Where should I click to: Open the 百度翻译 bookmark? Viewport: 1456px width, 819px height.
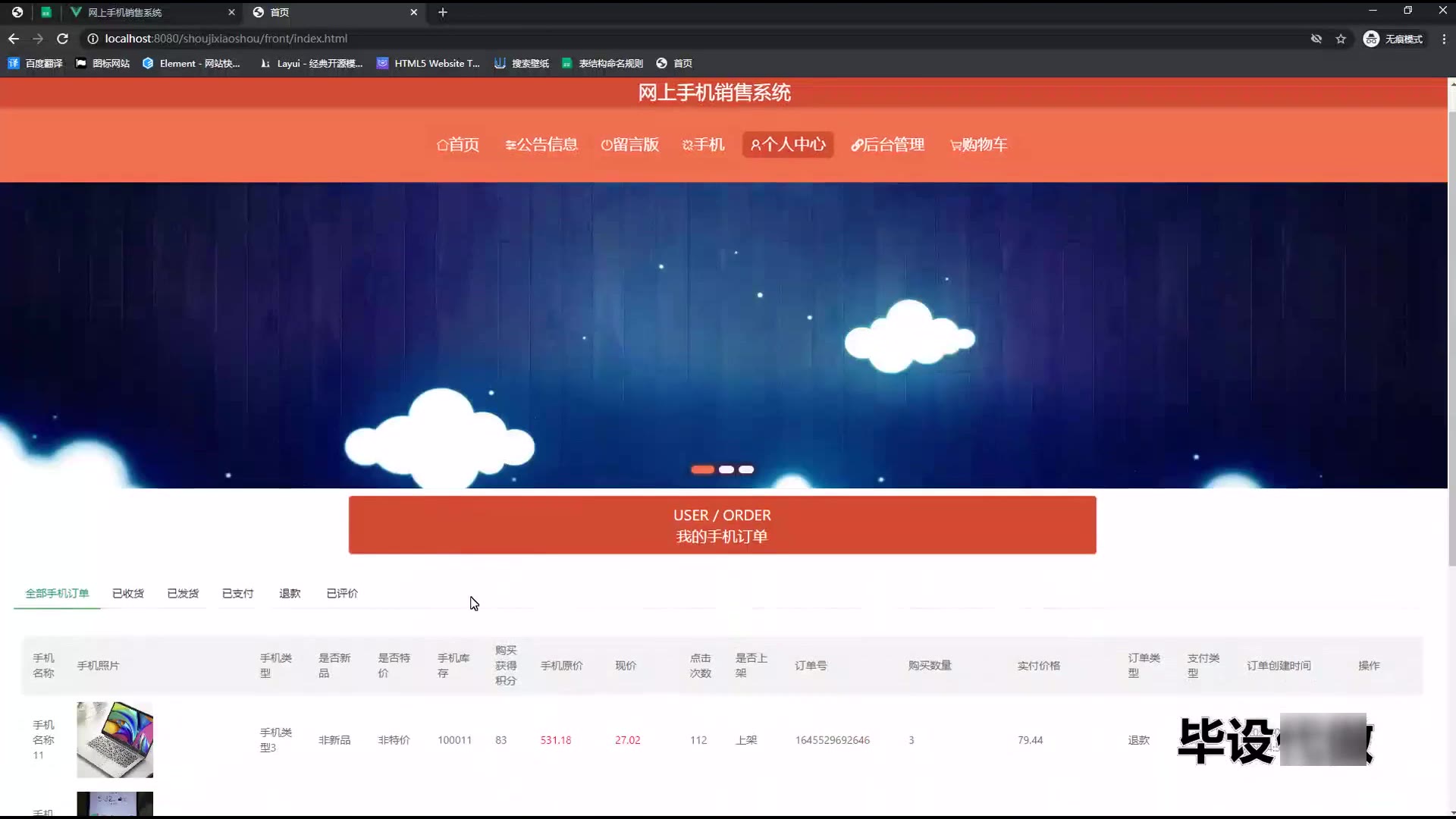coord(36,64)
